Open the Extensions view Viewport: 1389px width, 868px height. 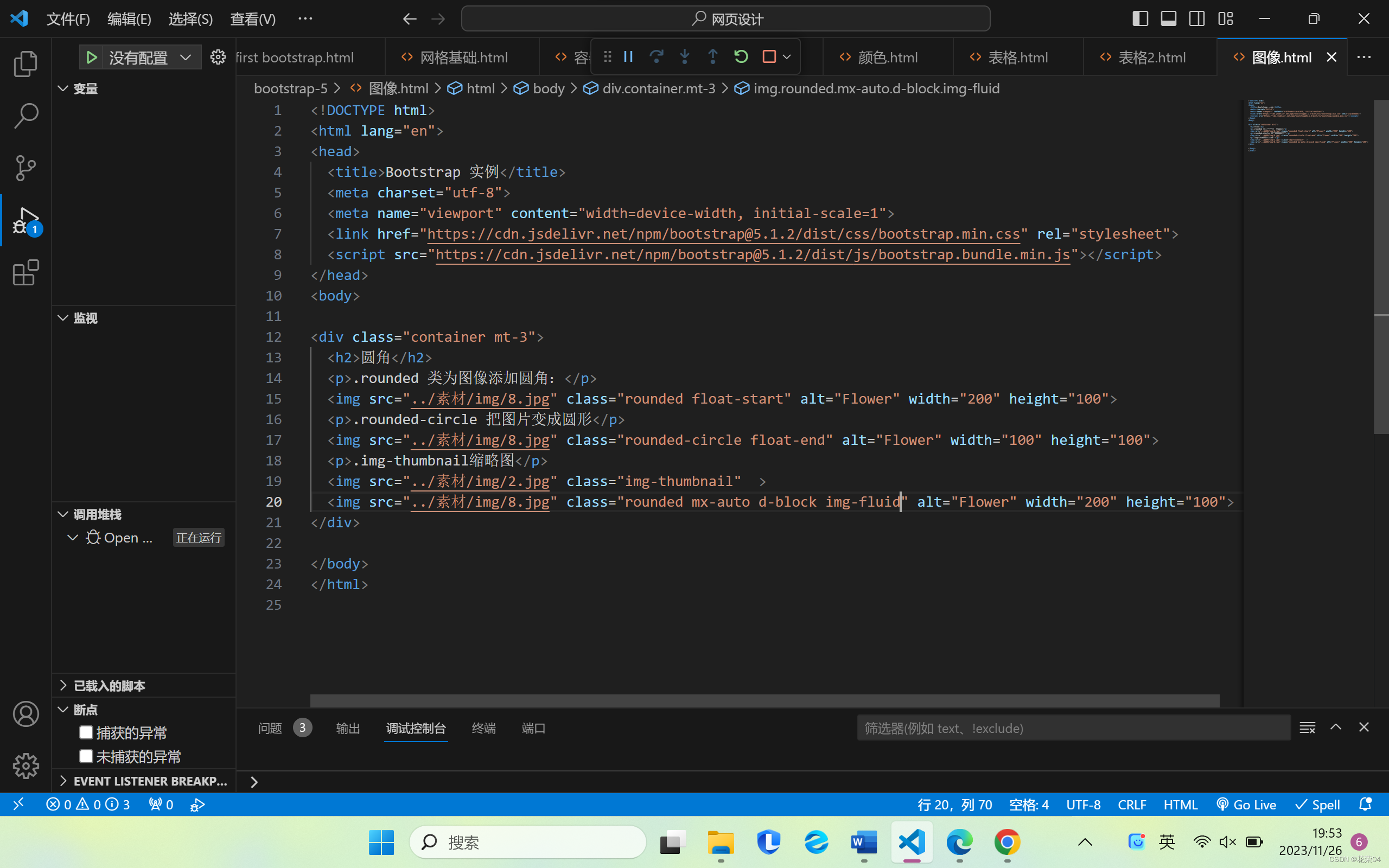[x=26, y=273]
